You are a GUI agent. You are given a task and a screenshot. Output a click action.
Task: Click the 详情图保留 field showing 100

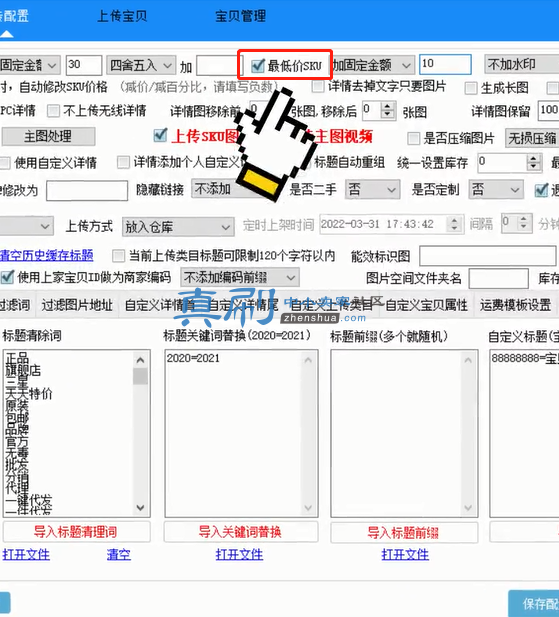pos(548,111)
